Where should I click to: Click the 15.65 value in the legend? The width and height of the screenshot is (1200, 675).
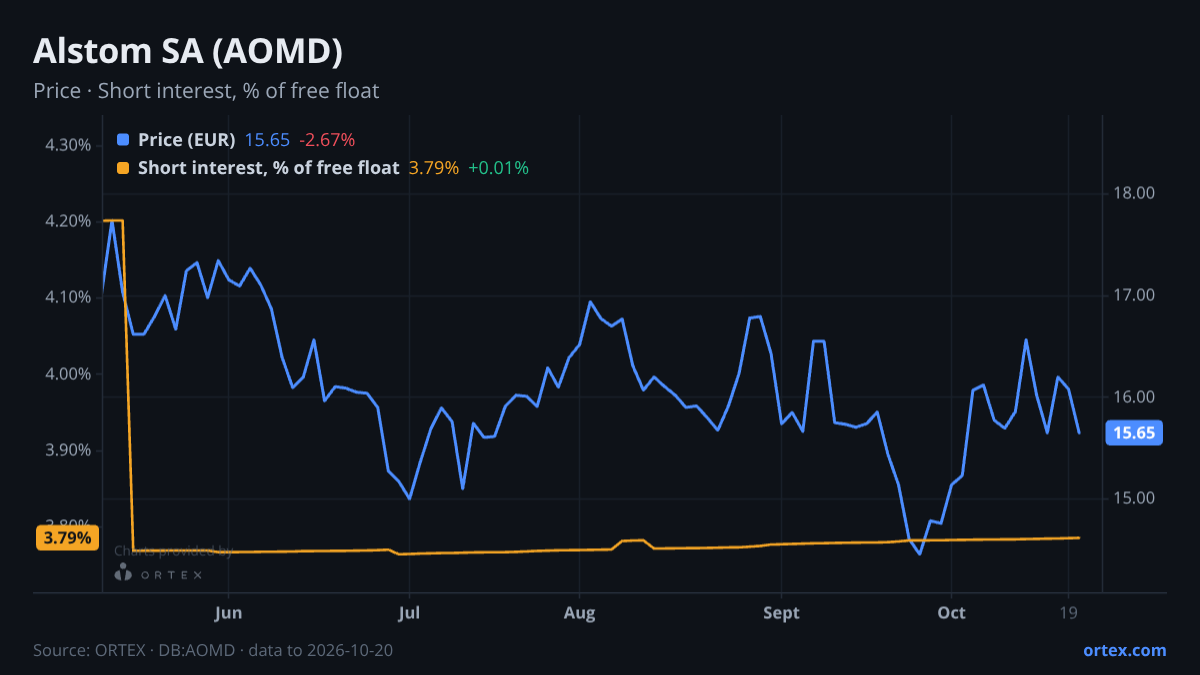click(267, 139)
